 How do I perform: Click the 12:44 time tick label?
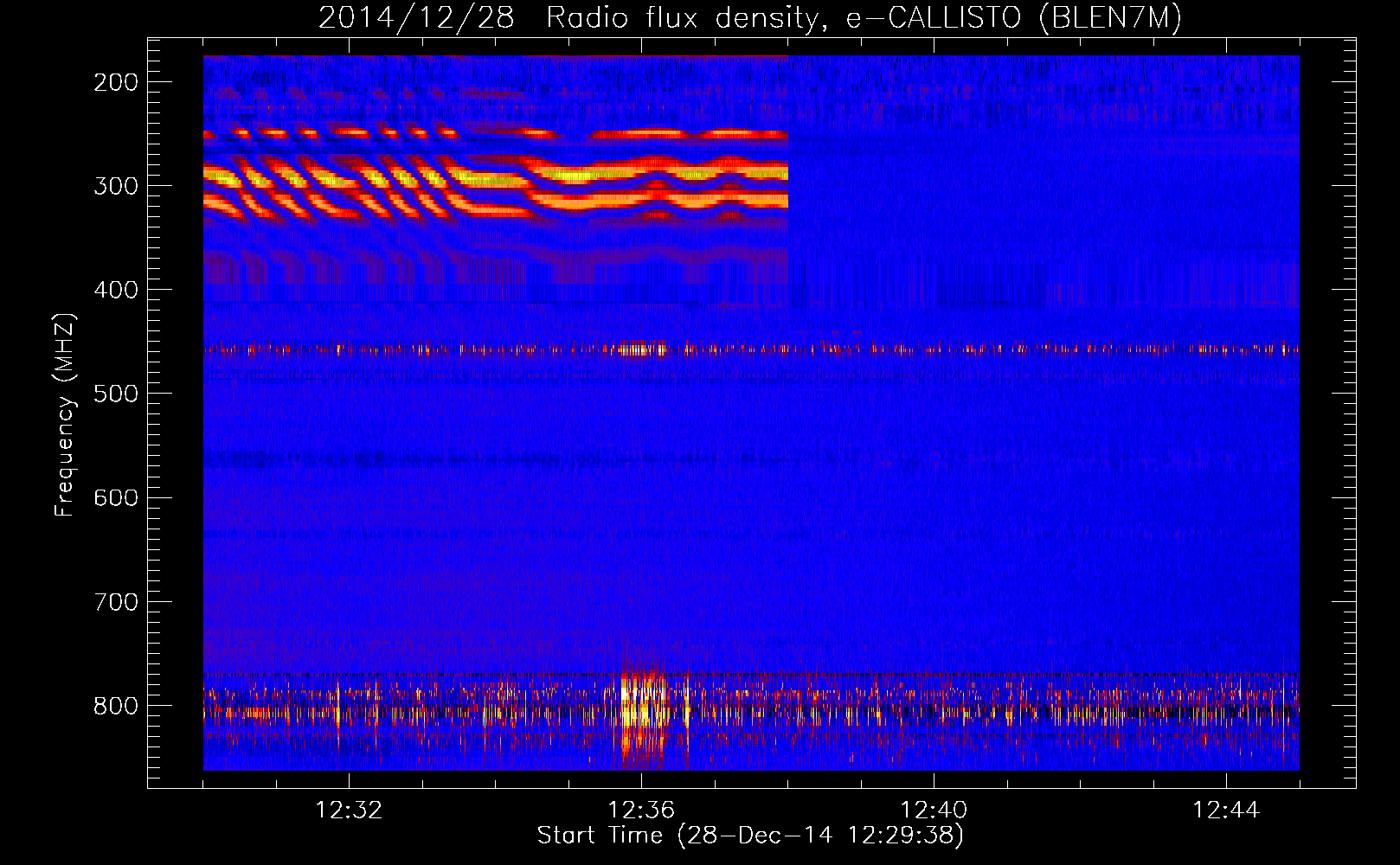click(x=1226, y=811)
